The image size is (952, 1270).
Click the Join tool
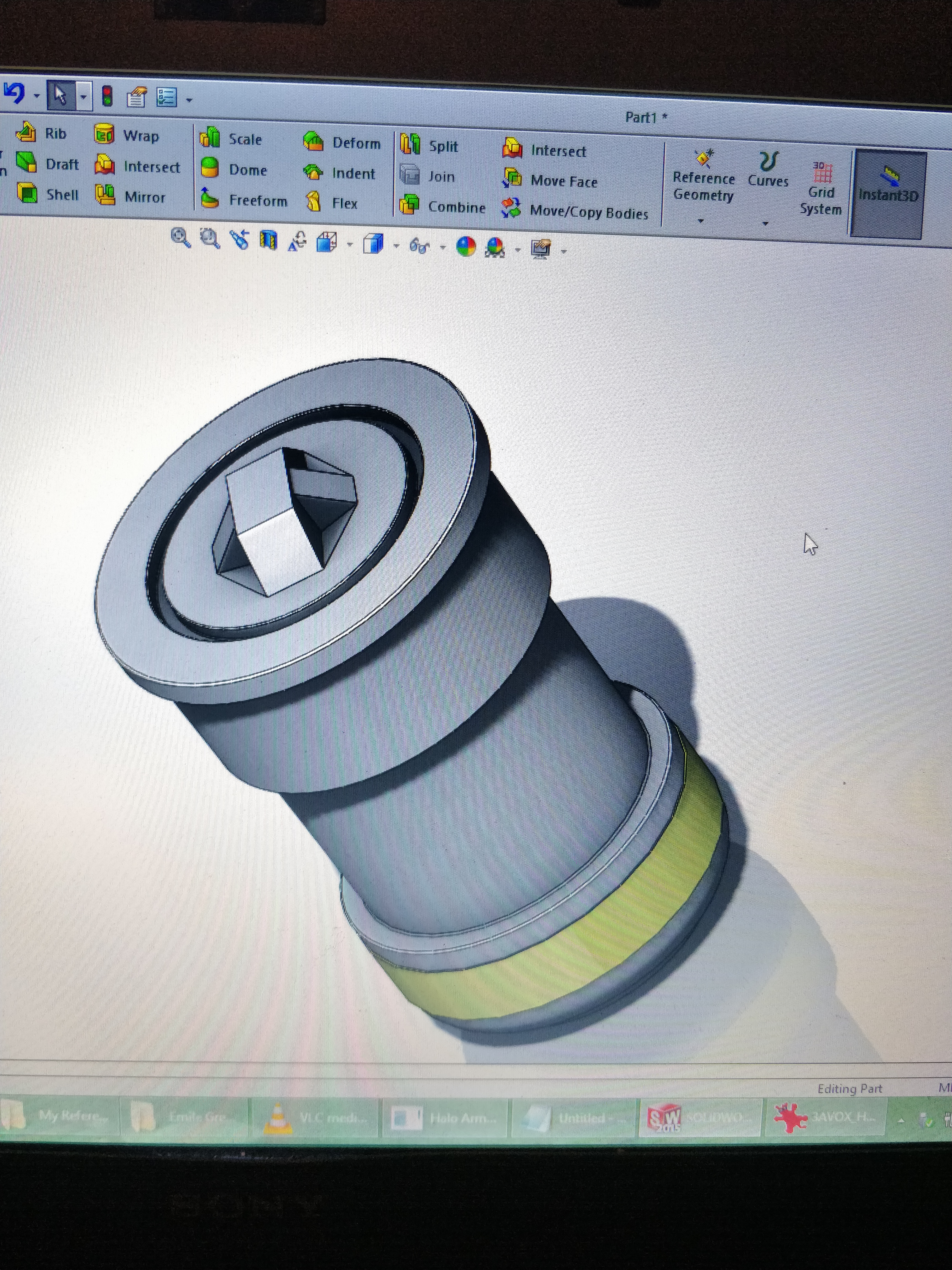tap(428, 176)
